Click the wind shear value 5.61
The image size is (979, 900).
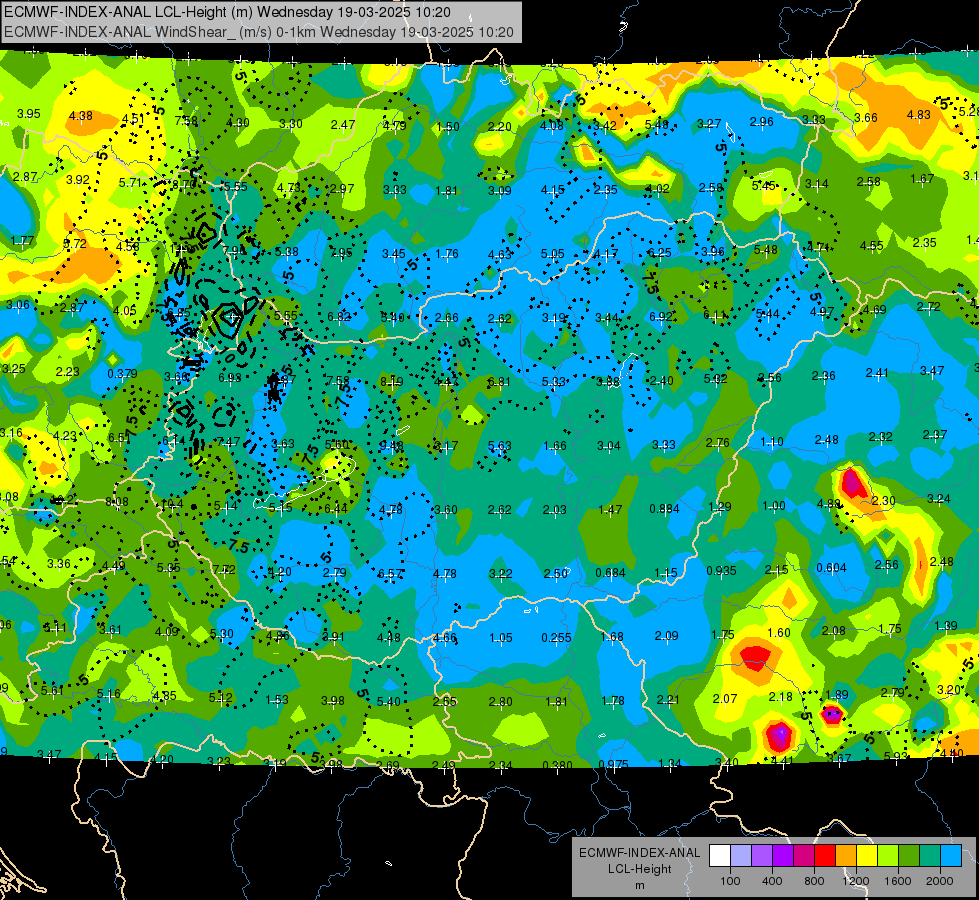(x=52, y=691)
